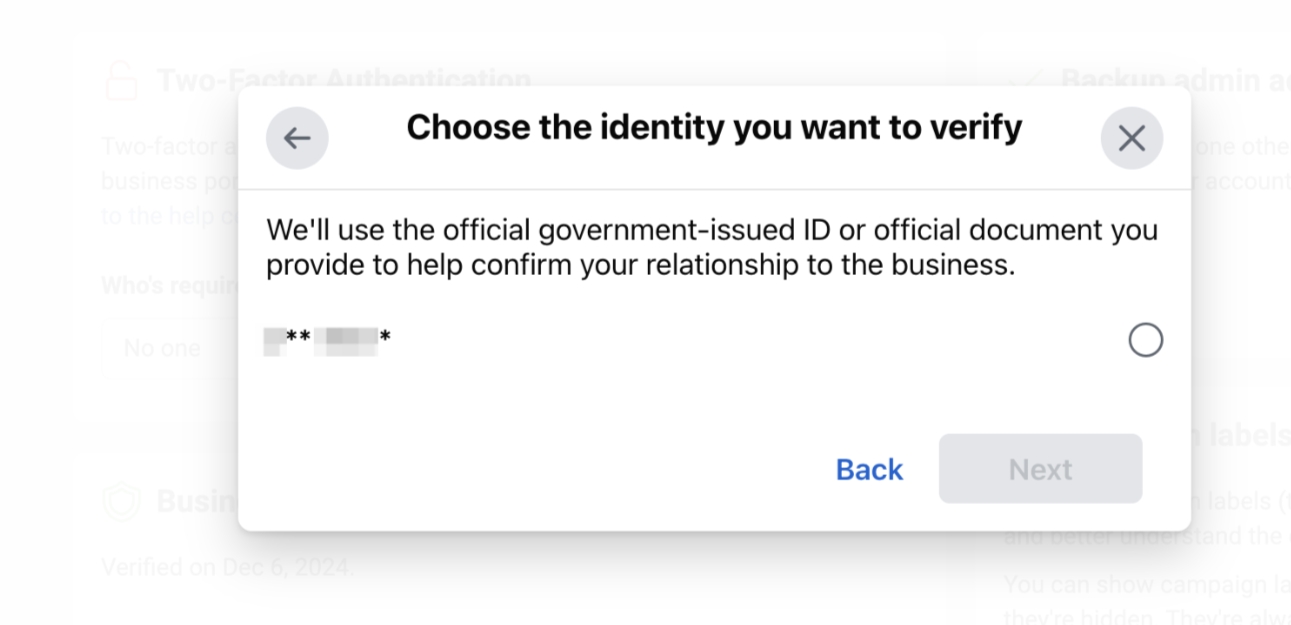Click the 'Who's required' label in background
1291x625 pixels.
pyautogui.click(x=169, y=285)
